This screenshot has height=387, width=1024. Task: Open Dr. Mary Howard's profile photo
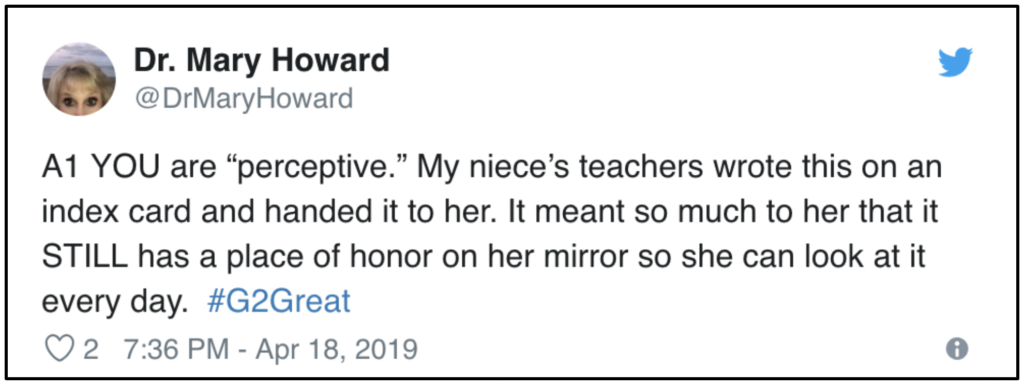79,80
